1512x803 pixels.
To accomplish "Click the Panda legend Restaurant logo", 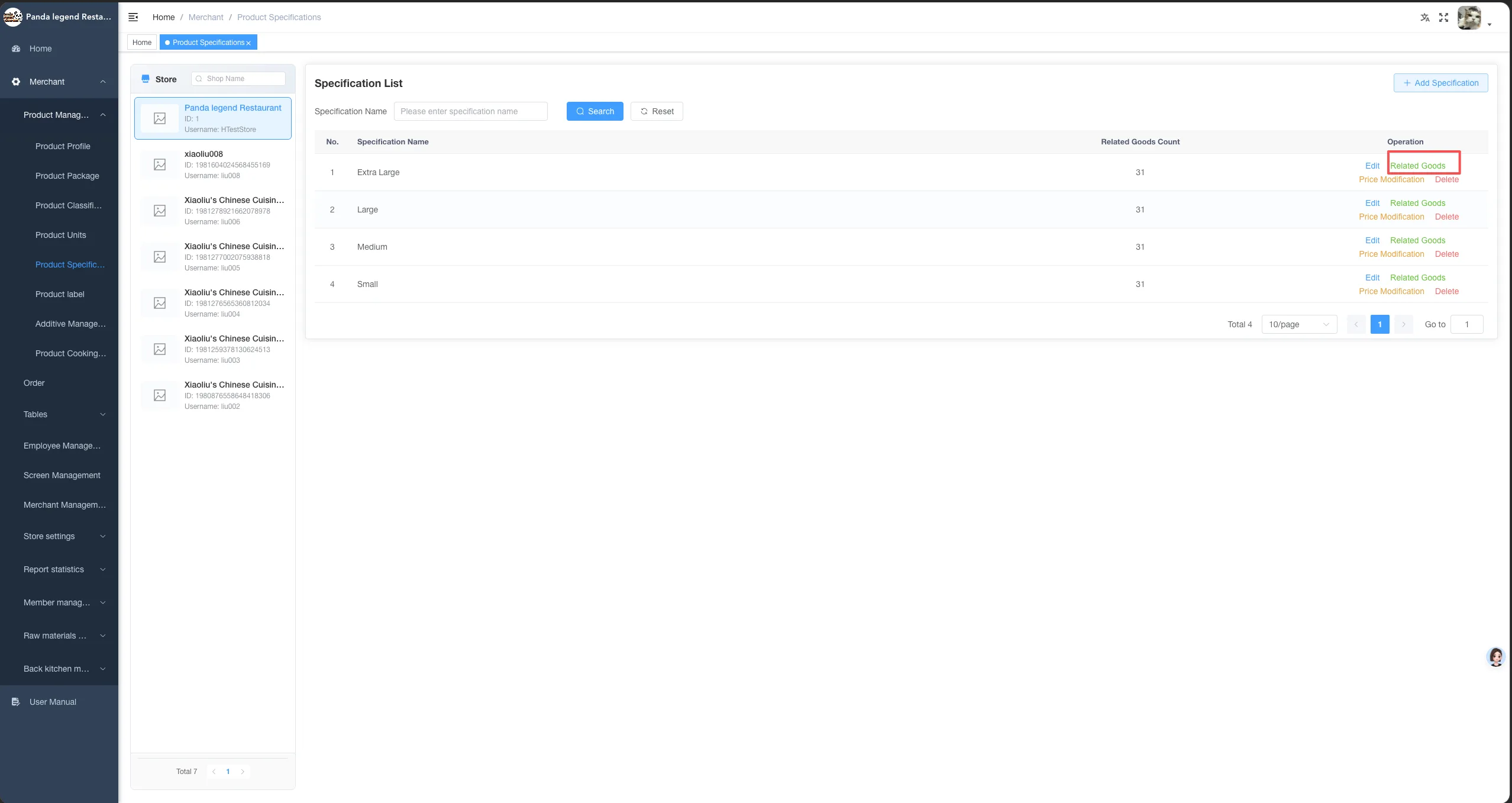I will (12, 17).
